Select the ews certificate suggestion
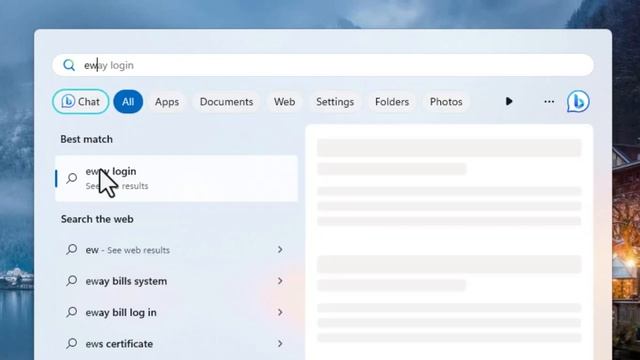This screenshot has width=640, height=360. tap(176, 344)
